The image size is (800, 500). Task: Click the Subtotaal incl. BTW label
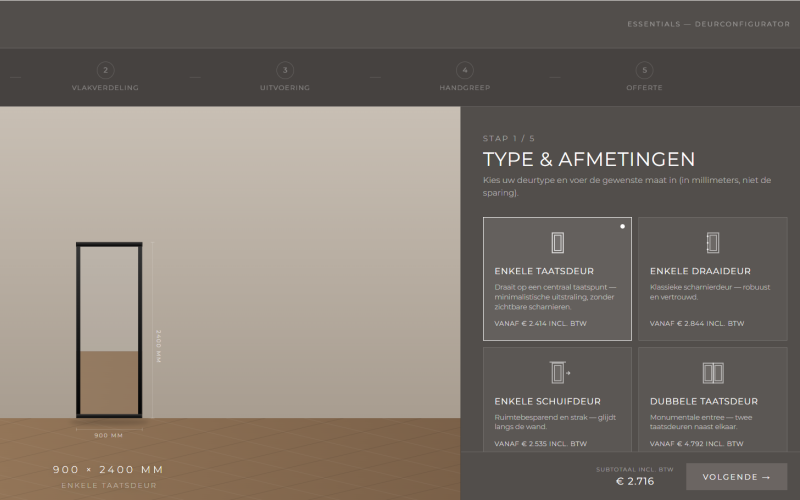point(635,469)
